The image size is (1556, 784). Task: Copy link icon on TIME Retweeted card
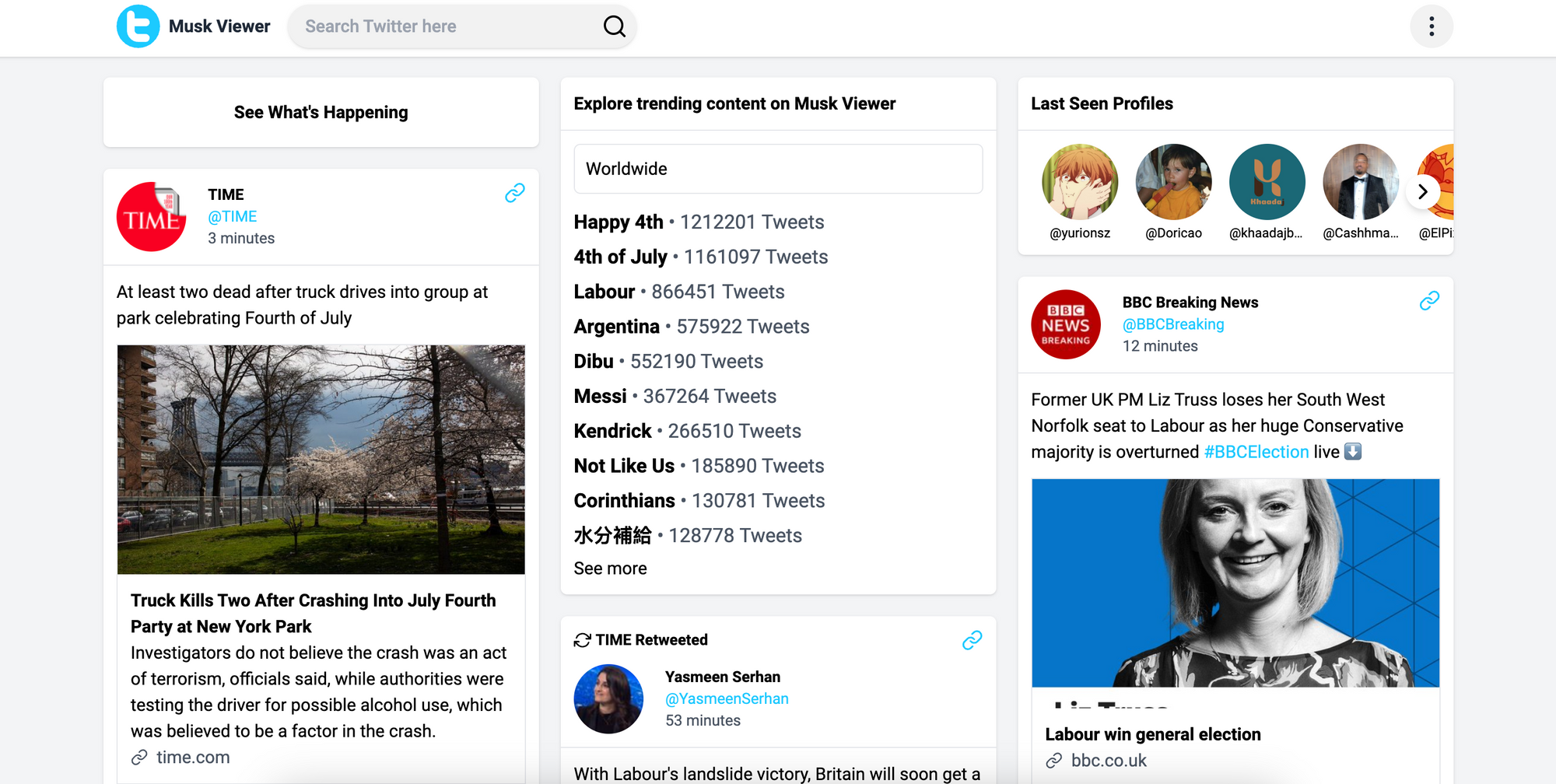point(972,640)
